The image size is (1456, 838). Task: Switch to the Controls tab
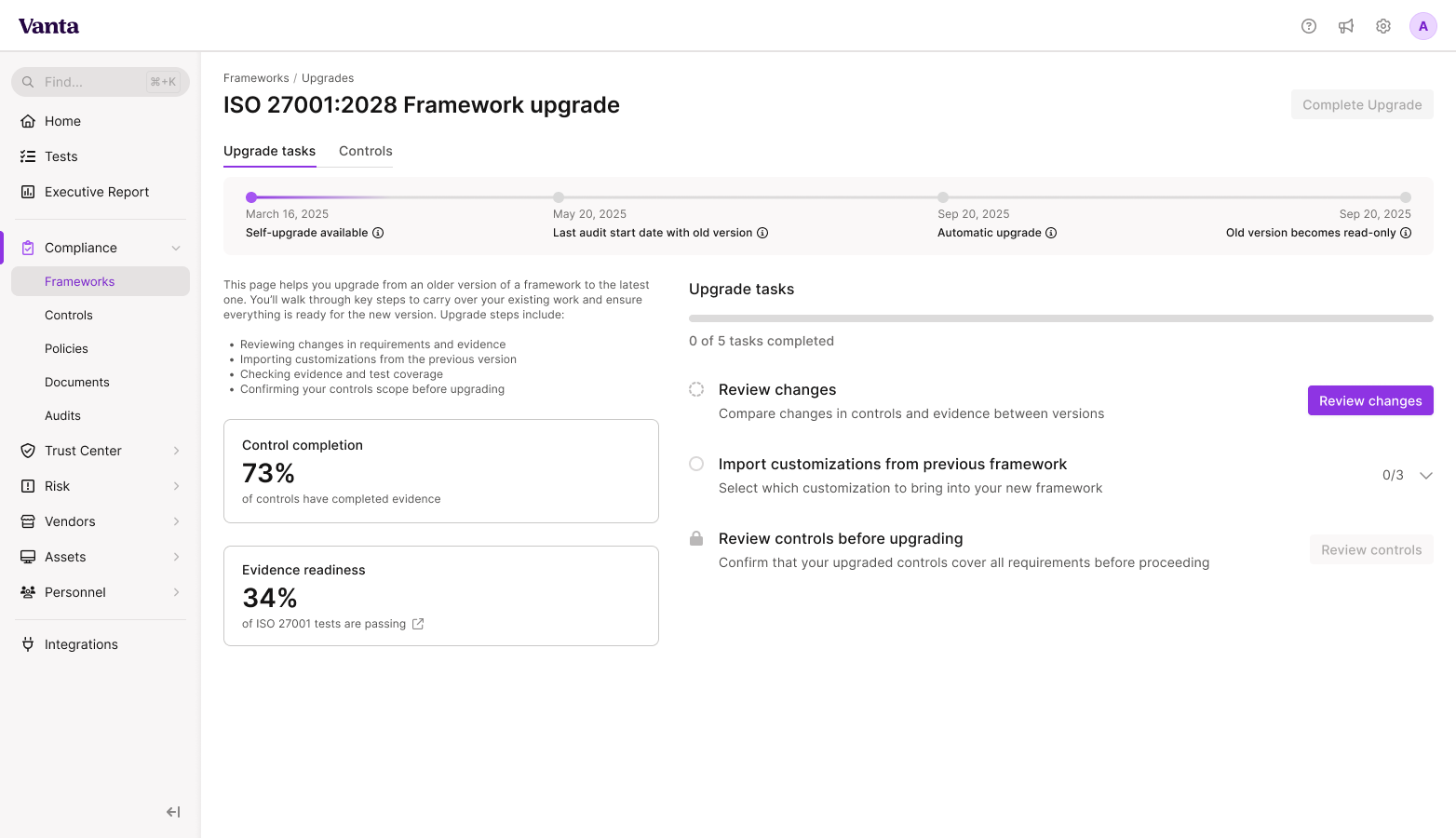tap(366, 151)
